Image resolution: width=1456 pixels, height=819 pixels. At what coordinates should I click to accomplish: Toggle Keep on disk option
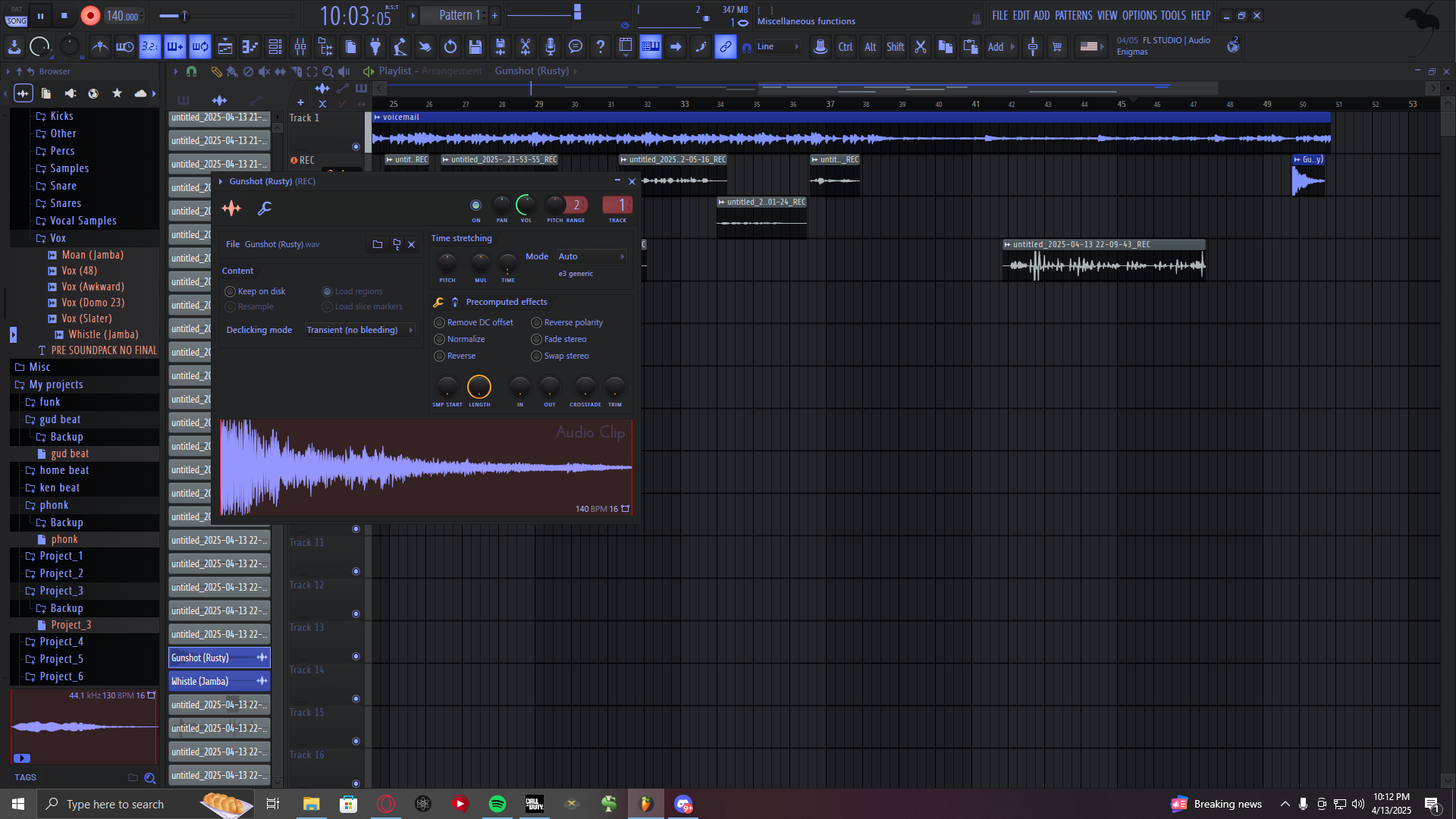[x=231, y=291]
